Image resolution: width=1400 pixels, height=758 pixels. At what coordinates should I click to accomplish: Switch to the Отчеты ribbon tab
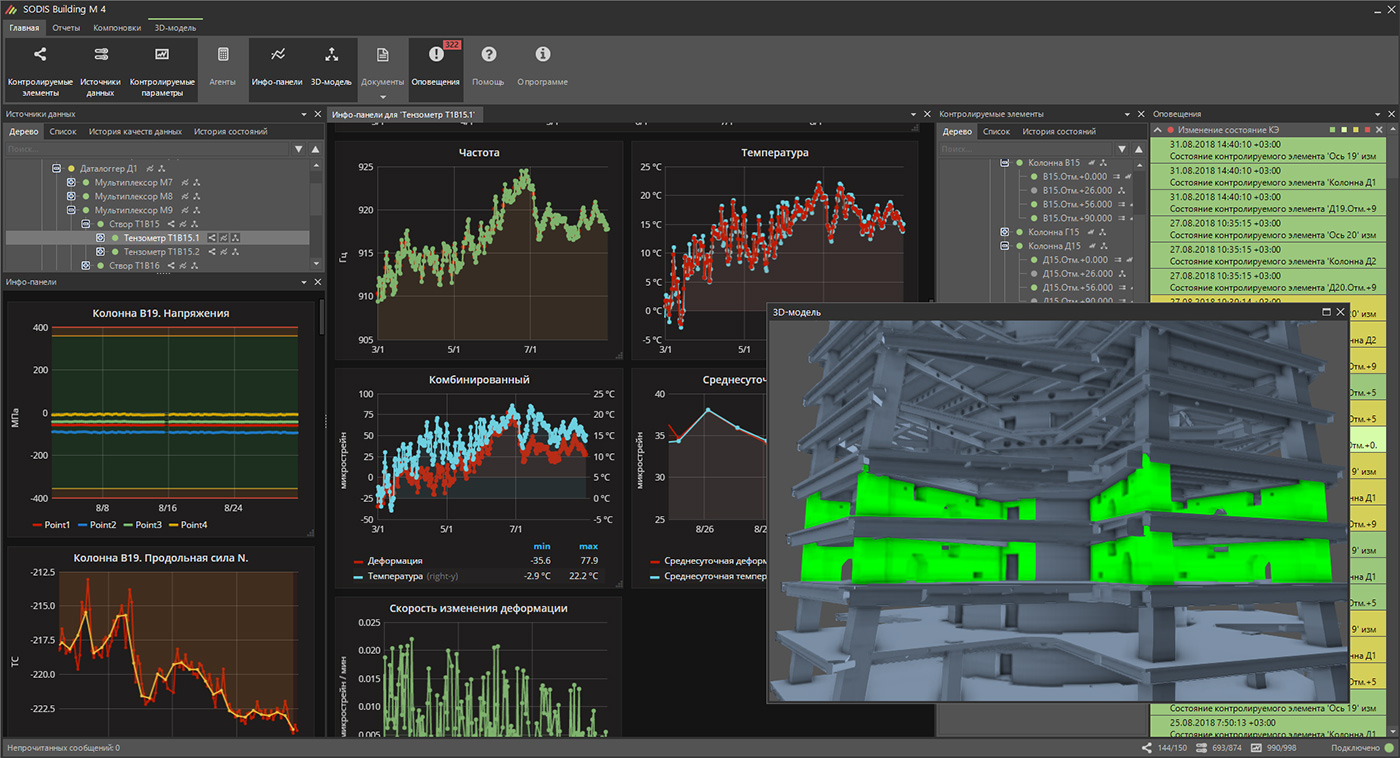66,28
